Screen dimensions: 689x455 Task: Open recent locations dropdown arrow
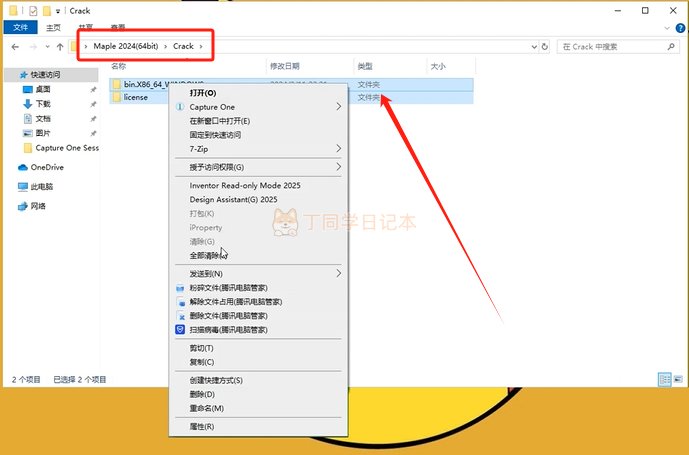47,47
